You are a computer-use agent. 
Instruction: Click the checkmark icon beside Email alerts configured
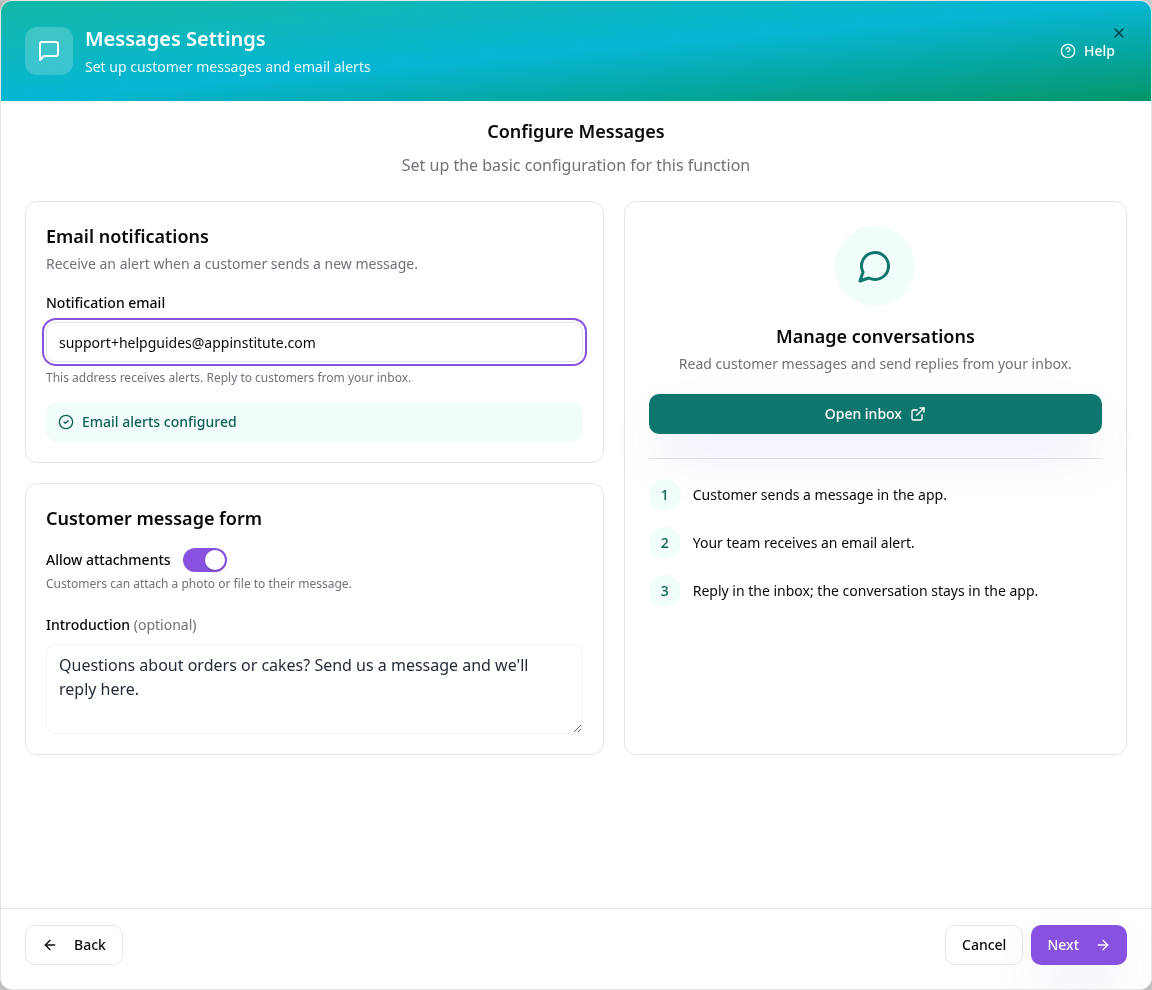tap(66, 422)
